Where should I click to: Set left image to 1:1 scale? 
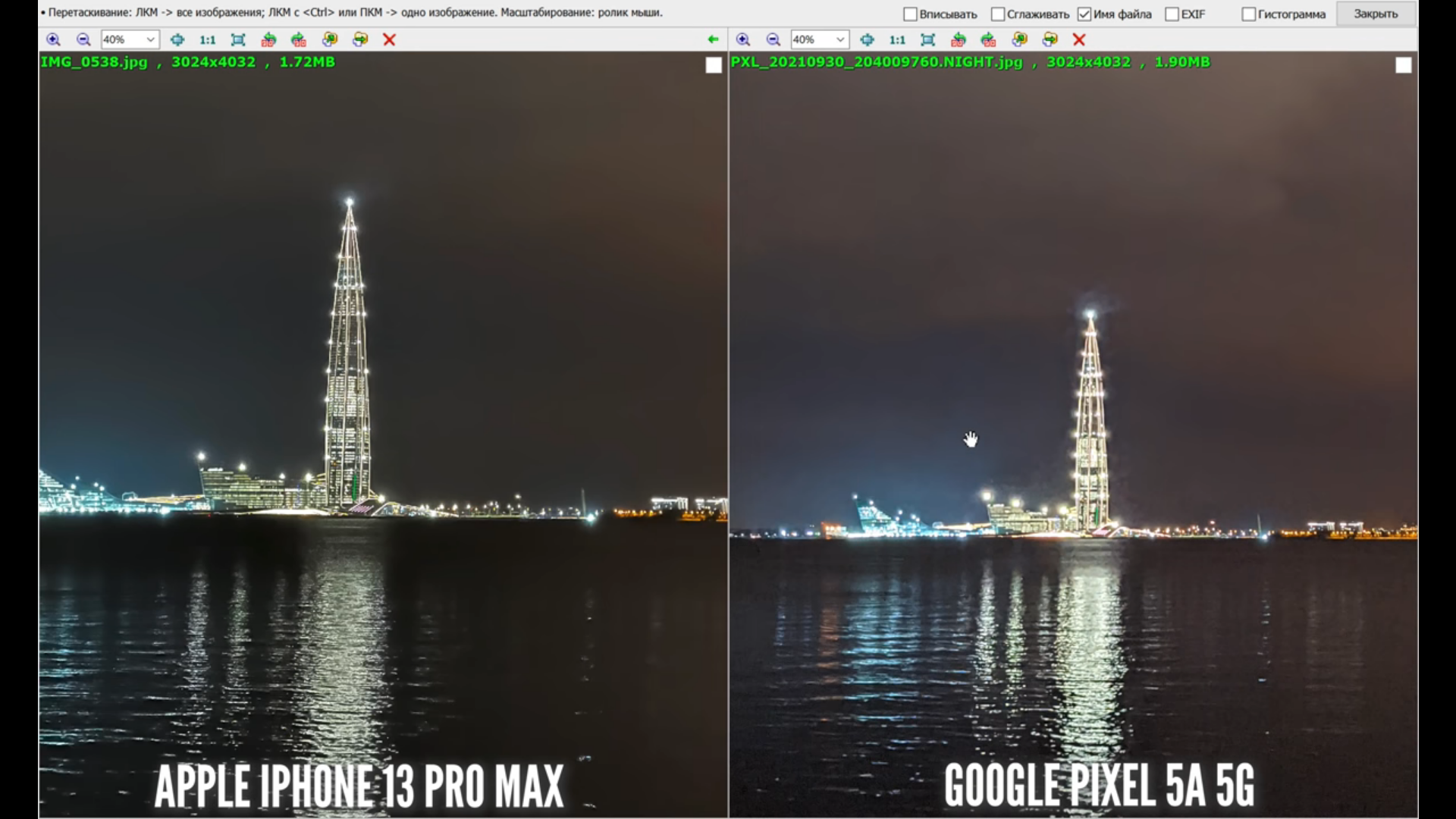[x=207, y=39]
